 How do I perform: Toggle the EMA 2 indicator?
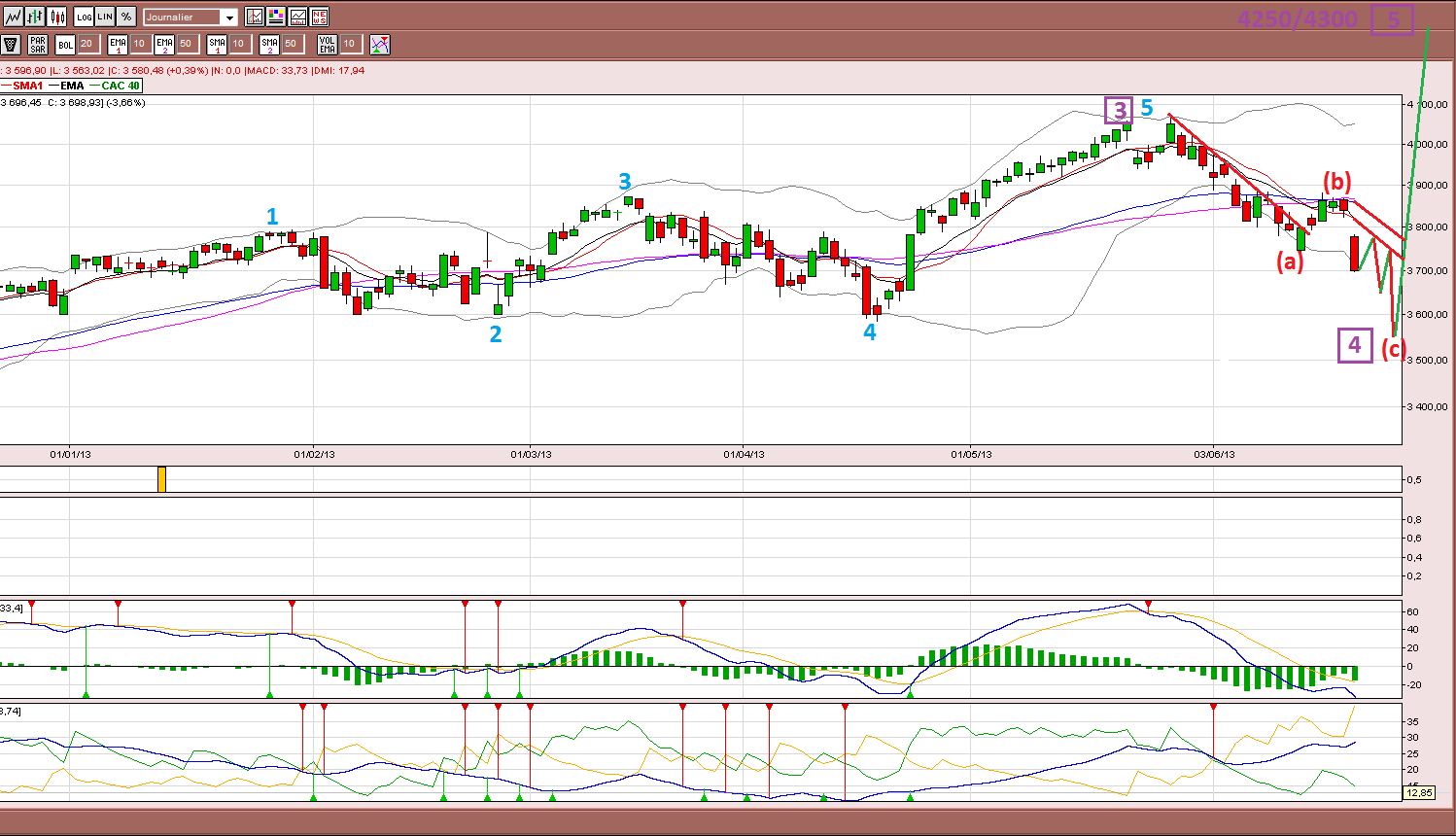[x=164, y=45]
